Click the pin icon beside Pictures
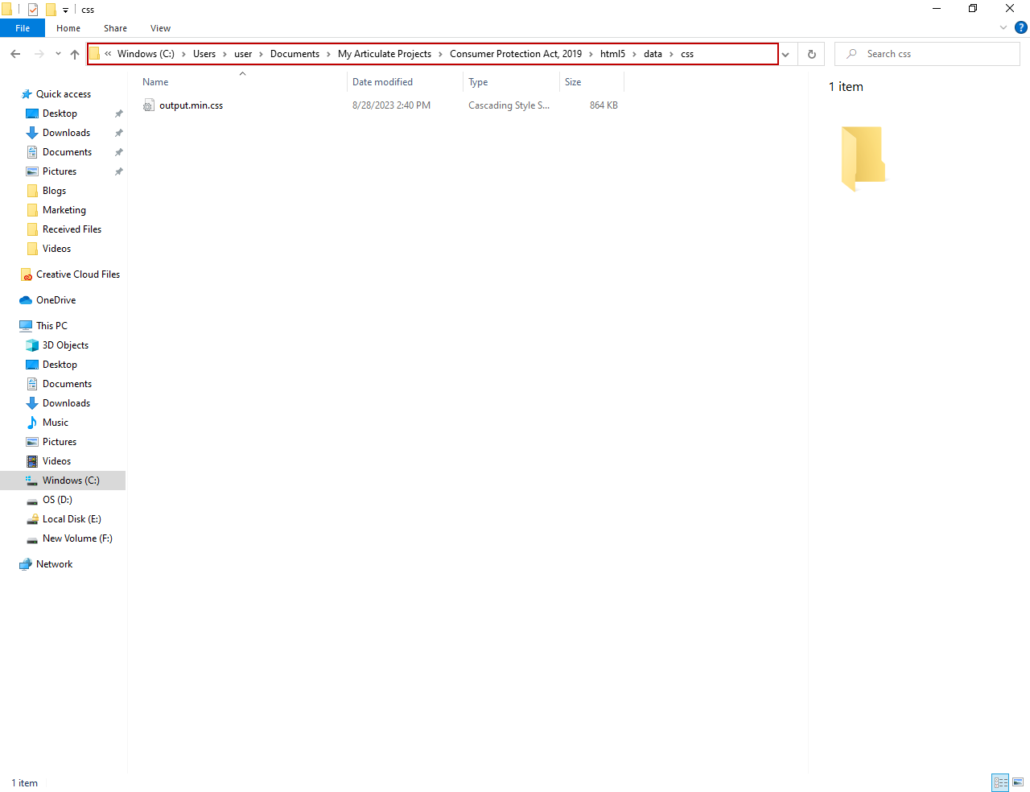Screen dimensions: 1030x792 coord(119,171)
